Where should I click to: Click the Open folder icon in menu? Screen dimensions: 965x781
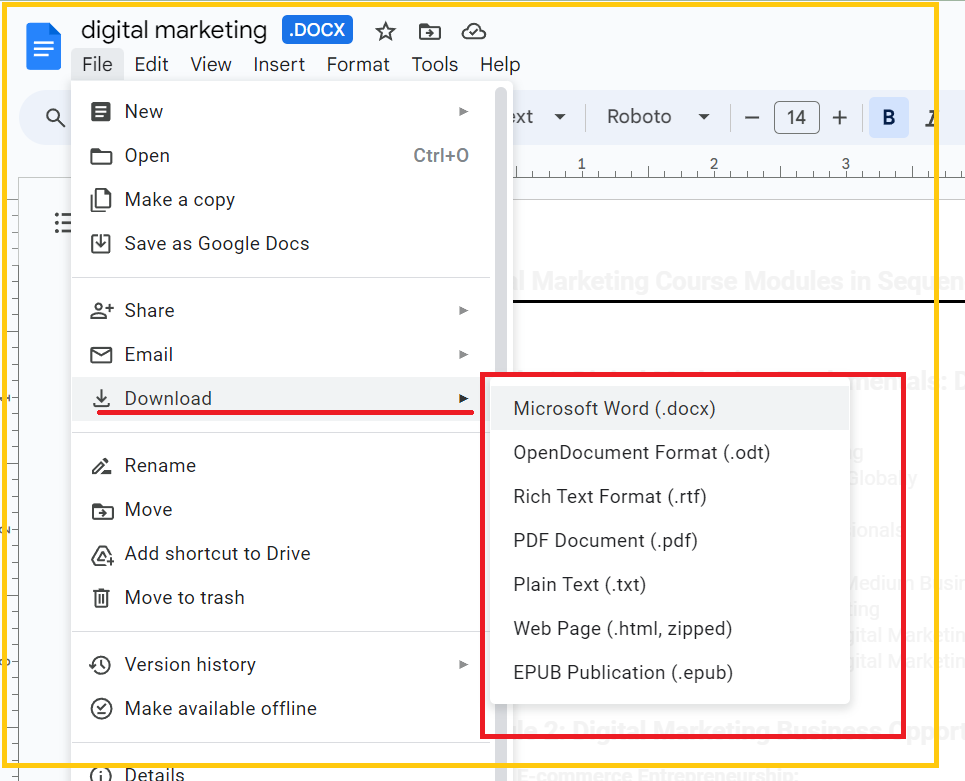point(101,156)
